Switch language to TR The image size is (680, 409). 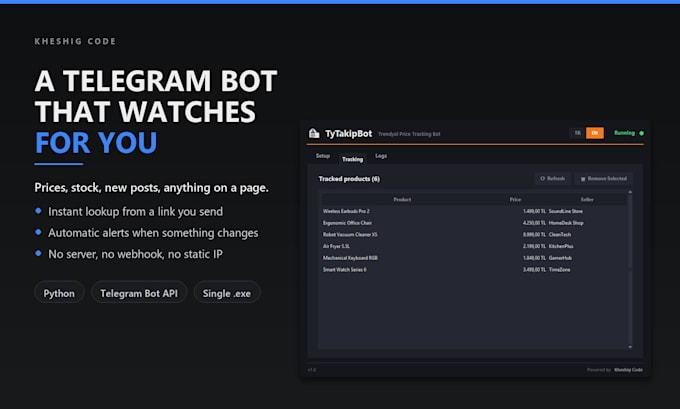click(577, 133)
